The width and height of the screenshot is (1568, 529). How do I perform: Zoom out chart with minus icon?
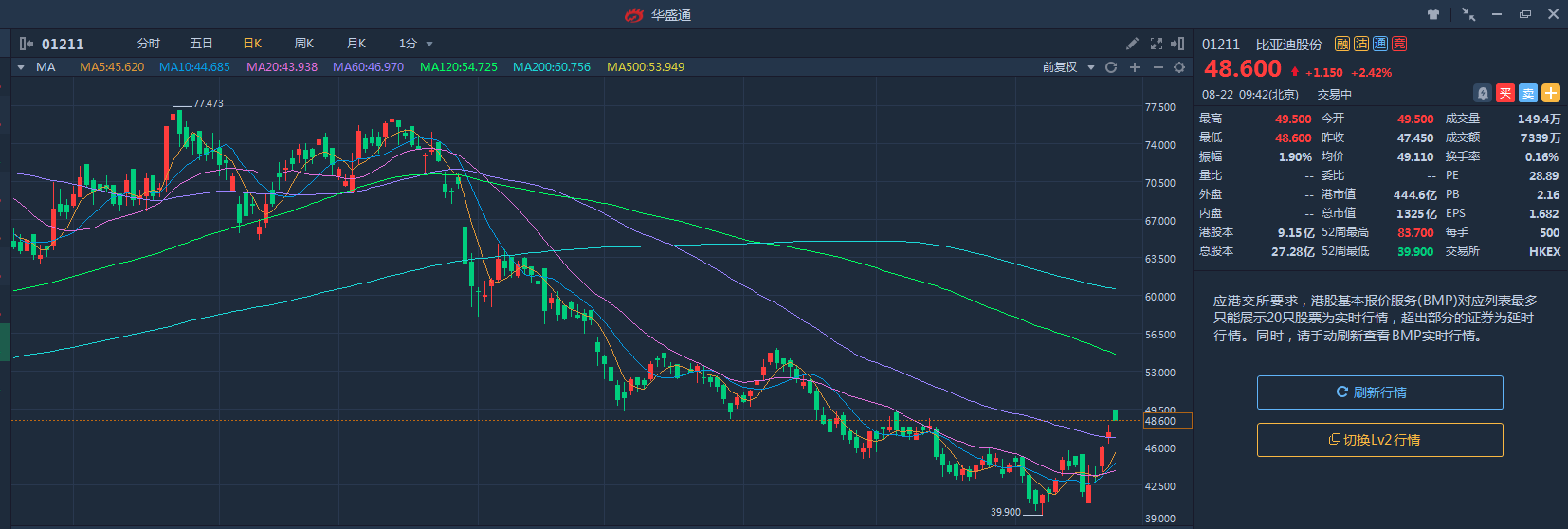pos(1158,67)
